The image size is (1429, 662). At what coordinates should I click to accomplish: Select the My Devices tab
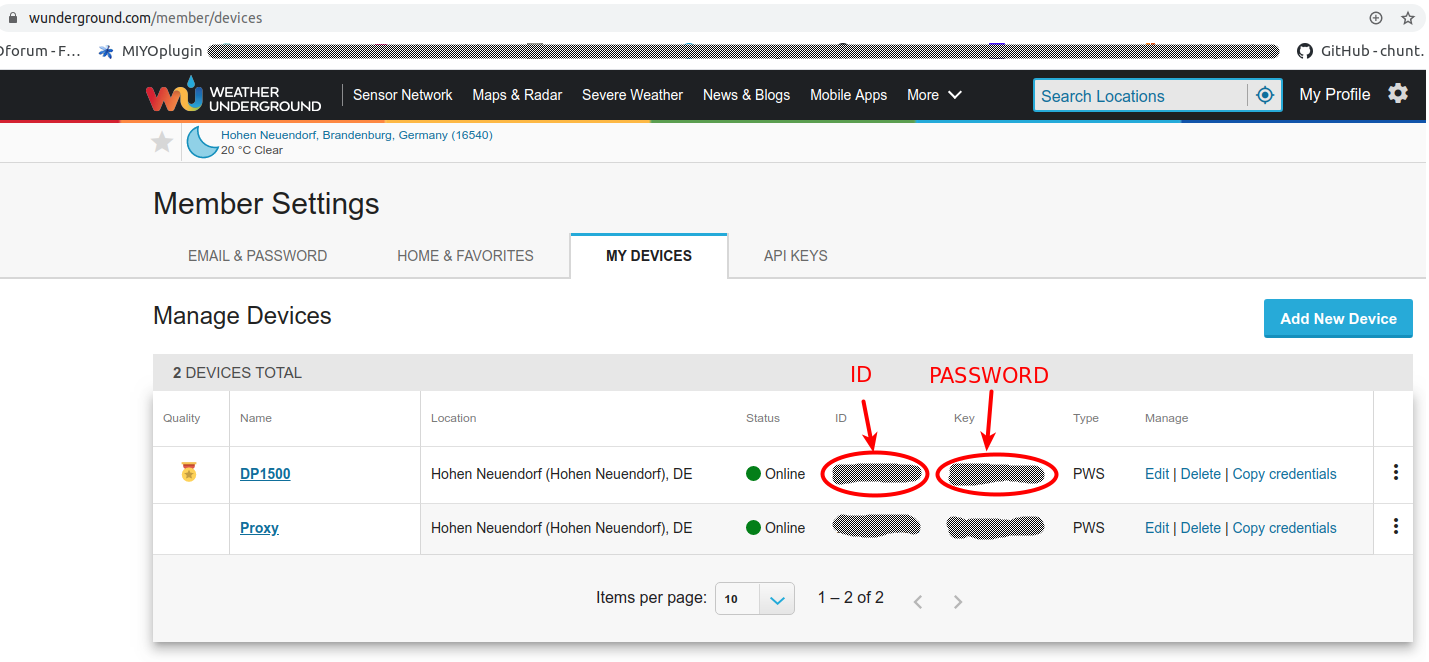pyautogui.click(x=649, y=256)
